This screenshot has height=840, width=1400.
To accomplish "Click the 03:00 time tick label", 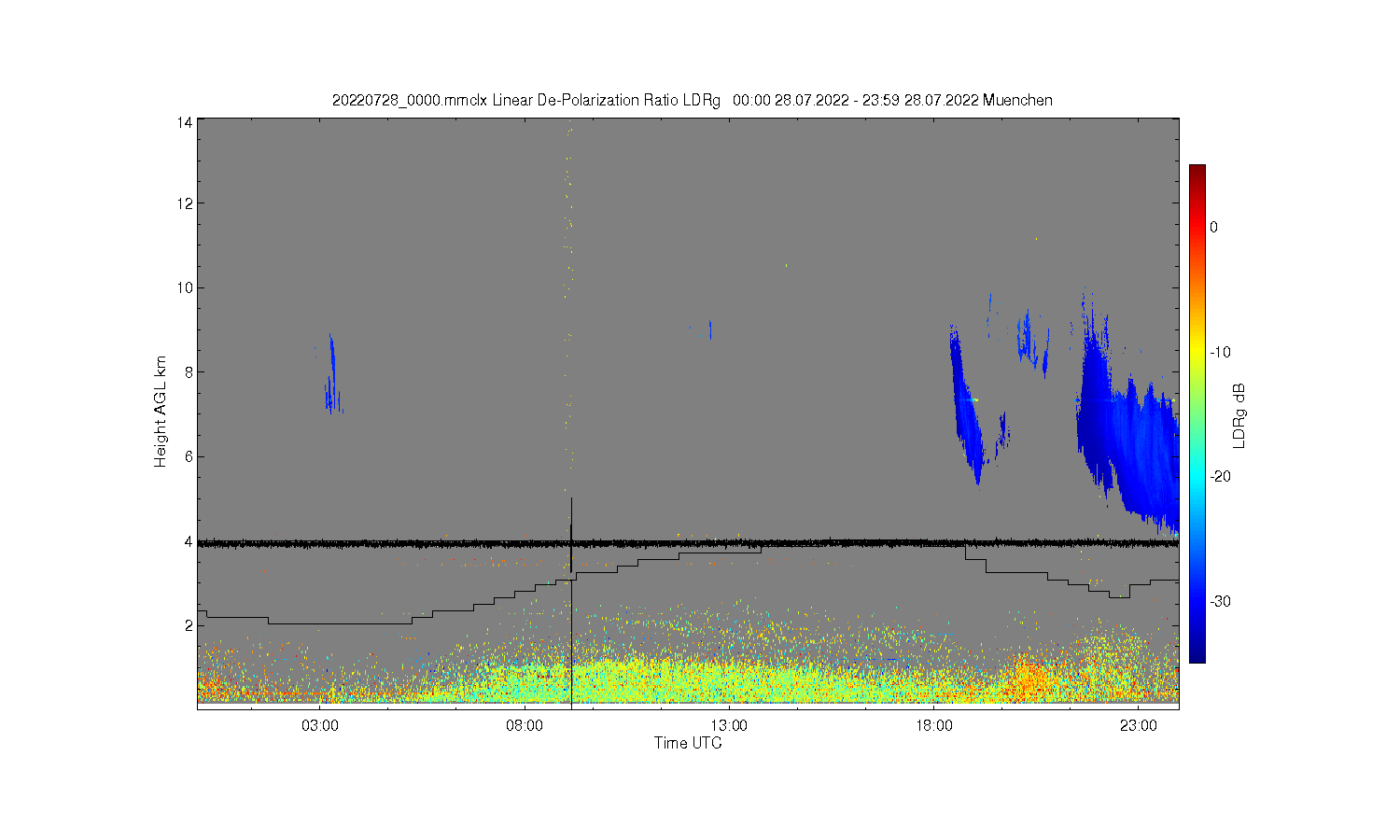I will (x=320, y=725).
